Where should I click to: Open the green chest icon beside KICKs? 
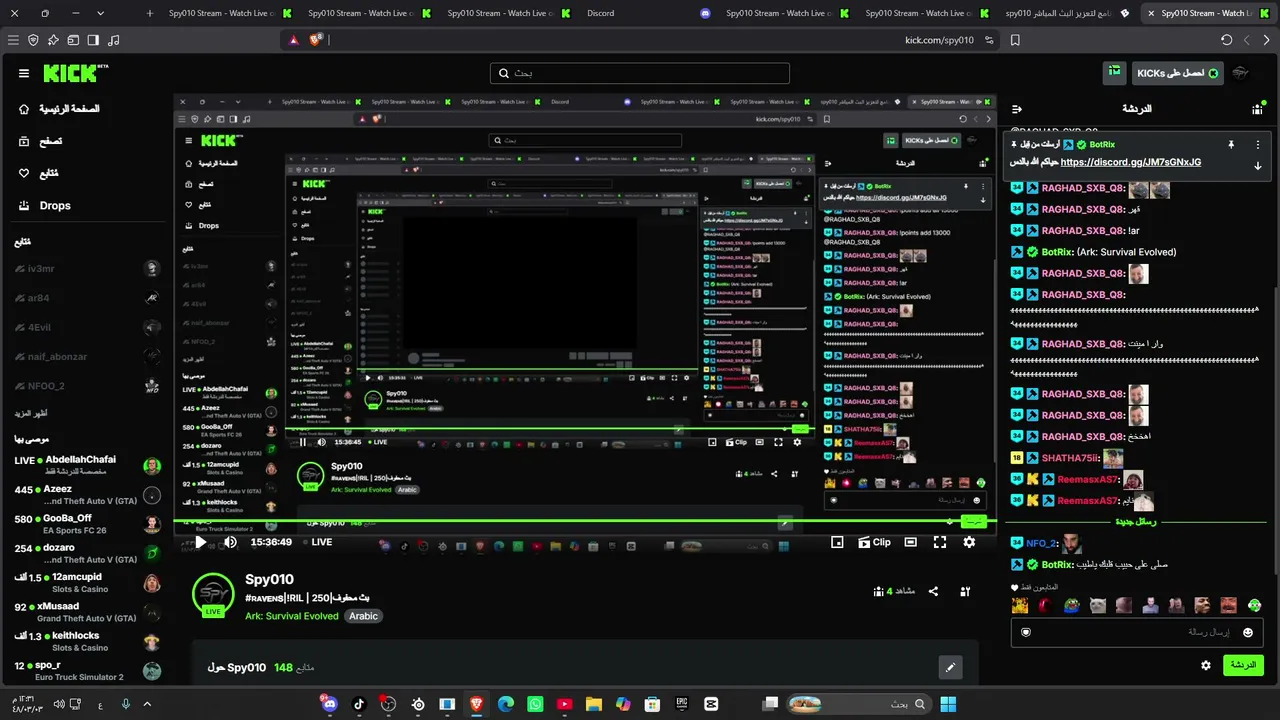click(1114, 73)
